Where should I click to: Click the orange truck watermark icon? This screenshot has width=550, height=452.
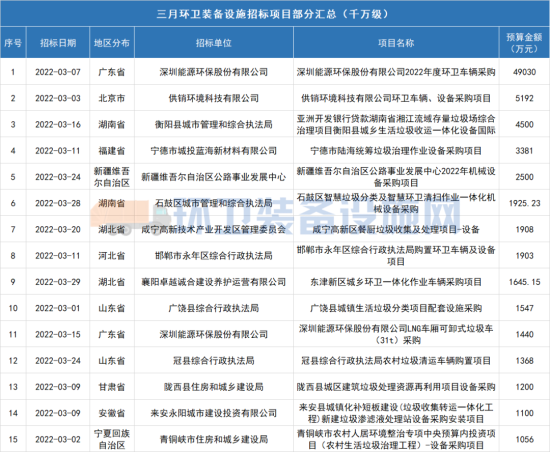click(125, 217)
